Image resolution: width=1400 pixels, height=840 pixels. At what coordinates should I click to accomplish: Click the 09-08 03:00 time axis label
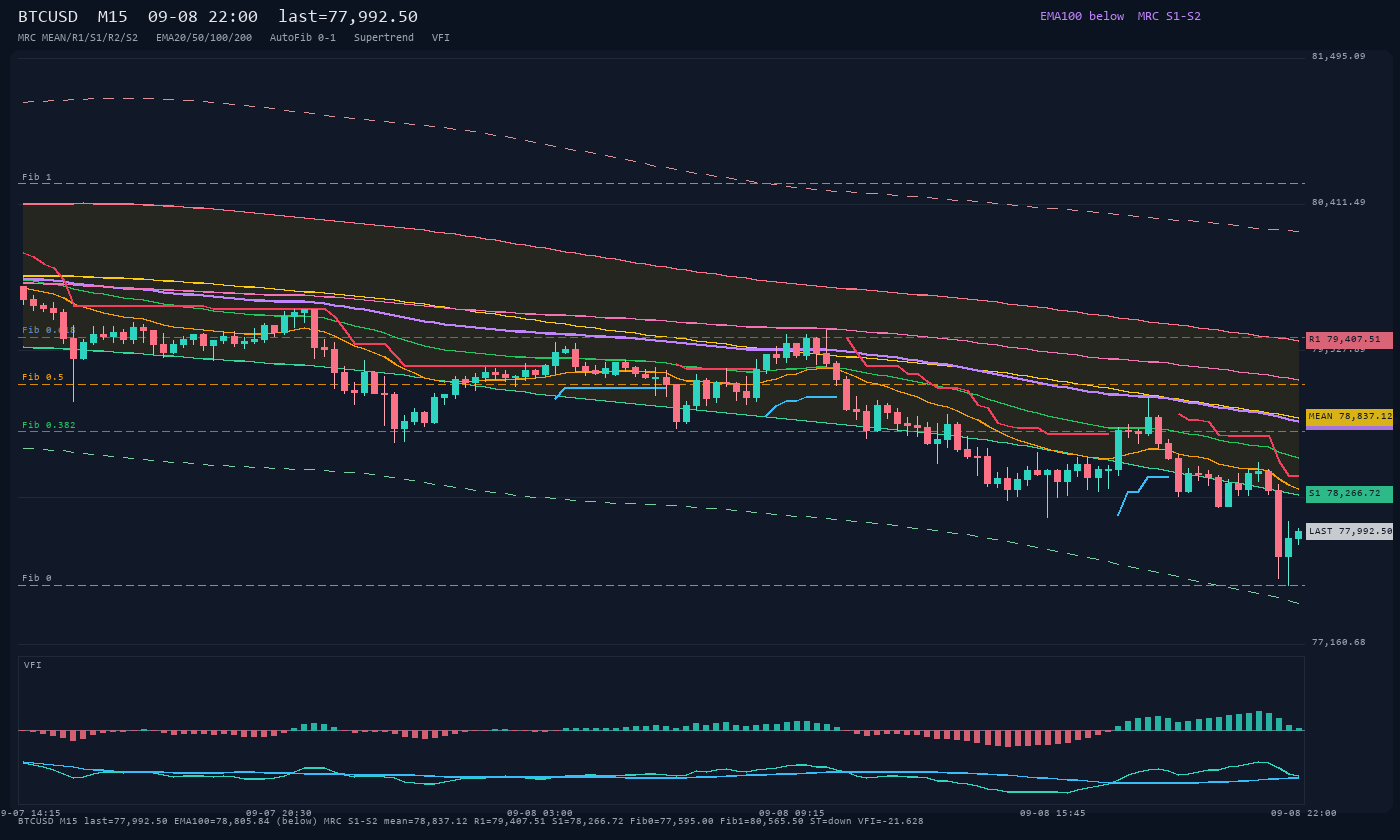[x=540, y=813]
